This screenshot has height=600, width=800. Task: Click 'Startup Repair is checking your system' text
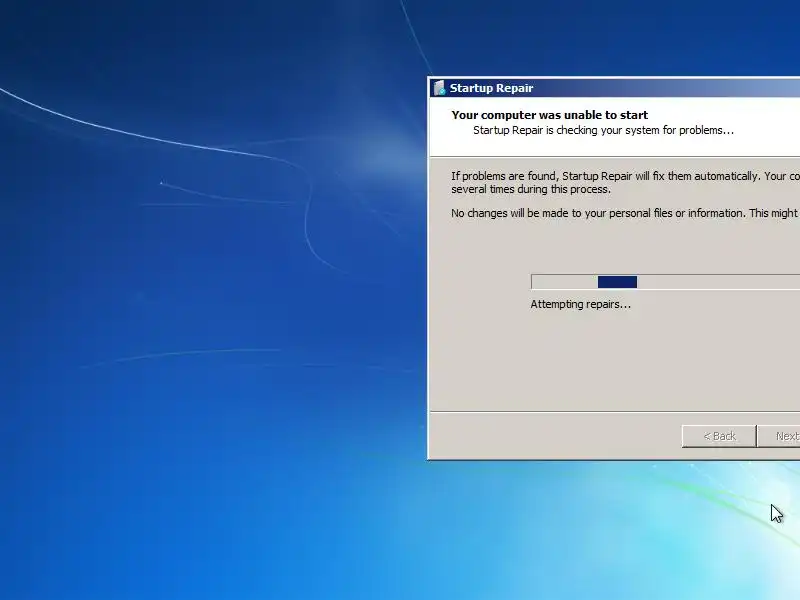(604, 130)
